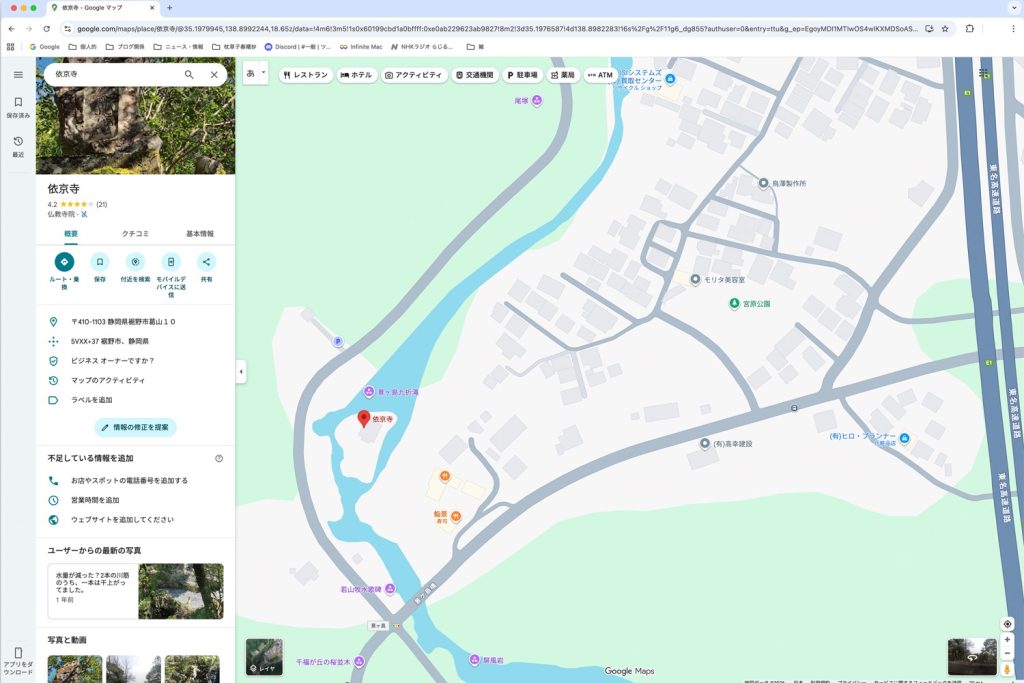Switch to the クチコミ tab
The height and width of the screenshot is (683, 1024).
pos(135,233)
